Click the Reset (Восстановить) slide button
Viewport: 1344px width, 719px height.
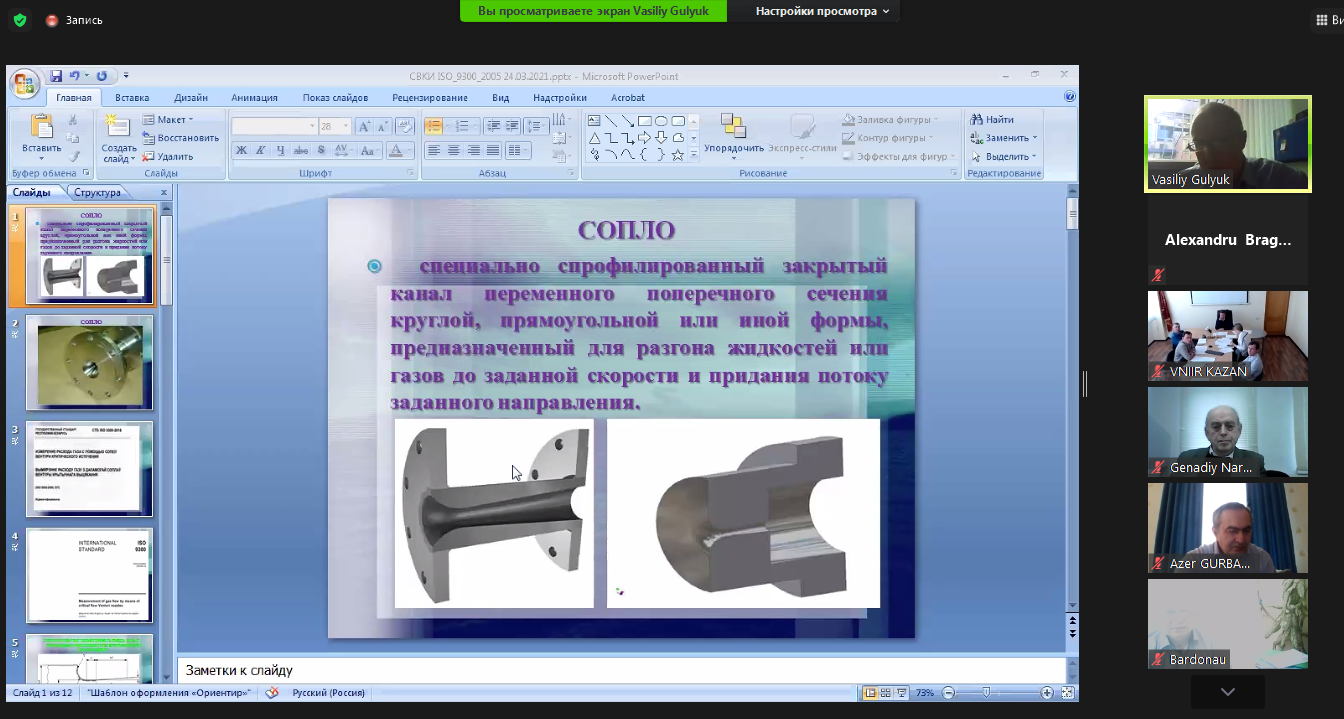181,138
